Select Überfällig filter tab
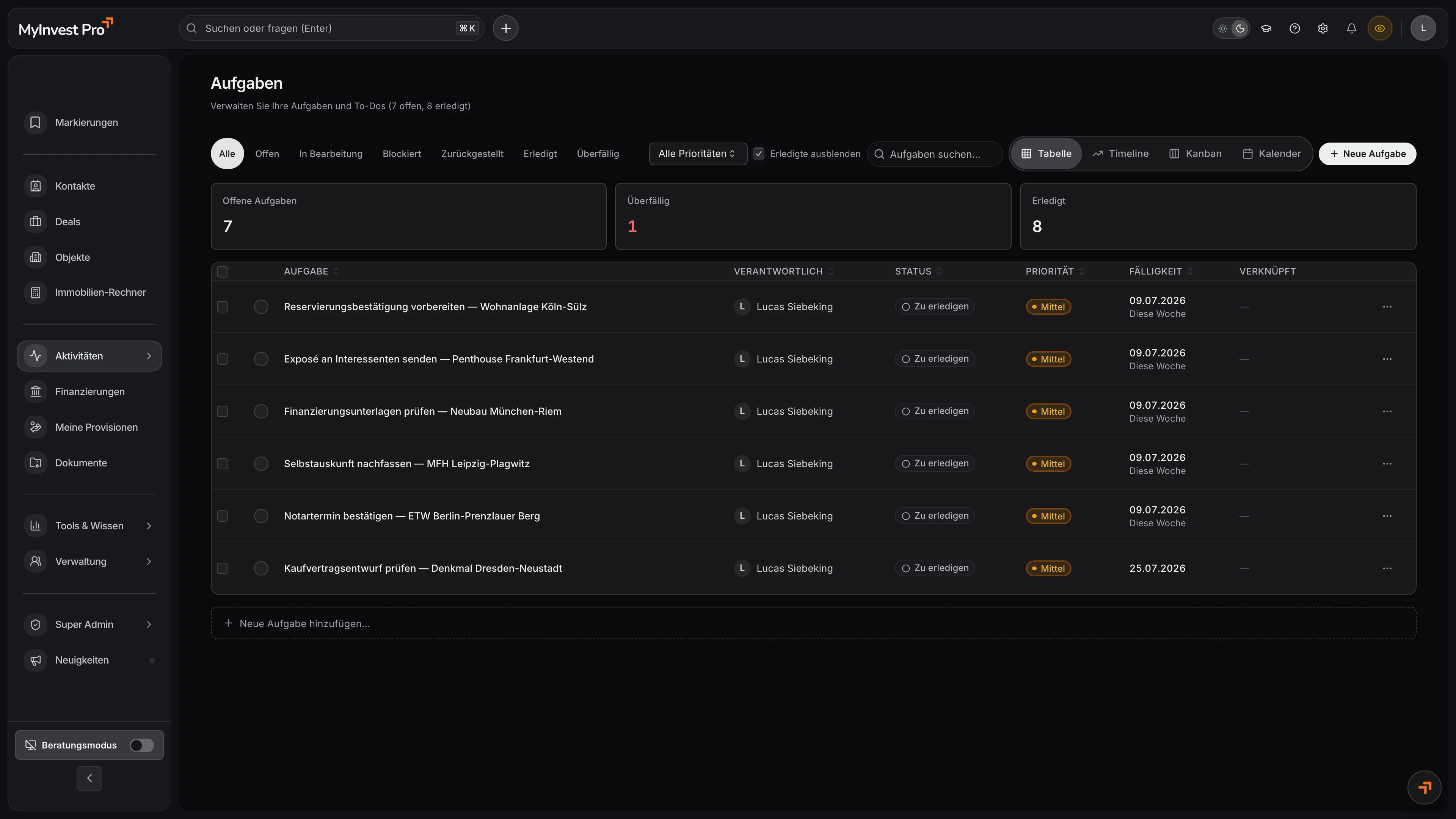The height and width of the screenshot is (819, 1456). pos(598,154)
